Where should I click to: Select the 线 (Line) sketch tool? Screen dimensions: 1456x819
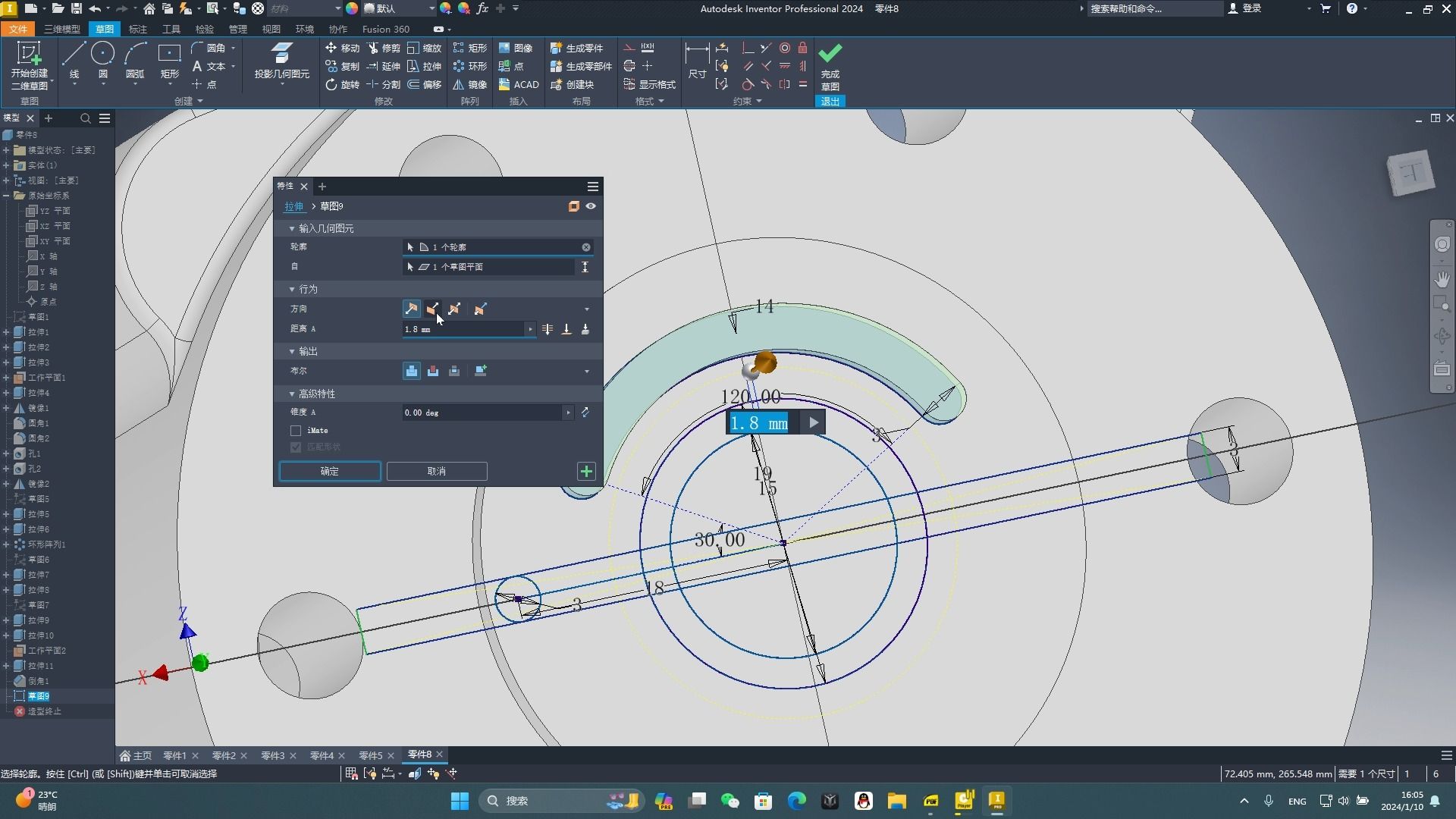click(74, 61)
